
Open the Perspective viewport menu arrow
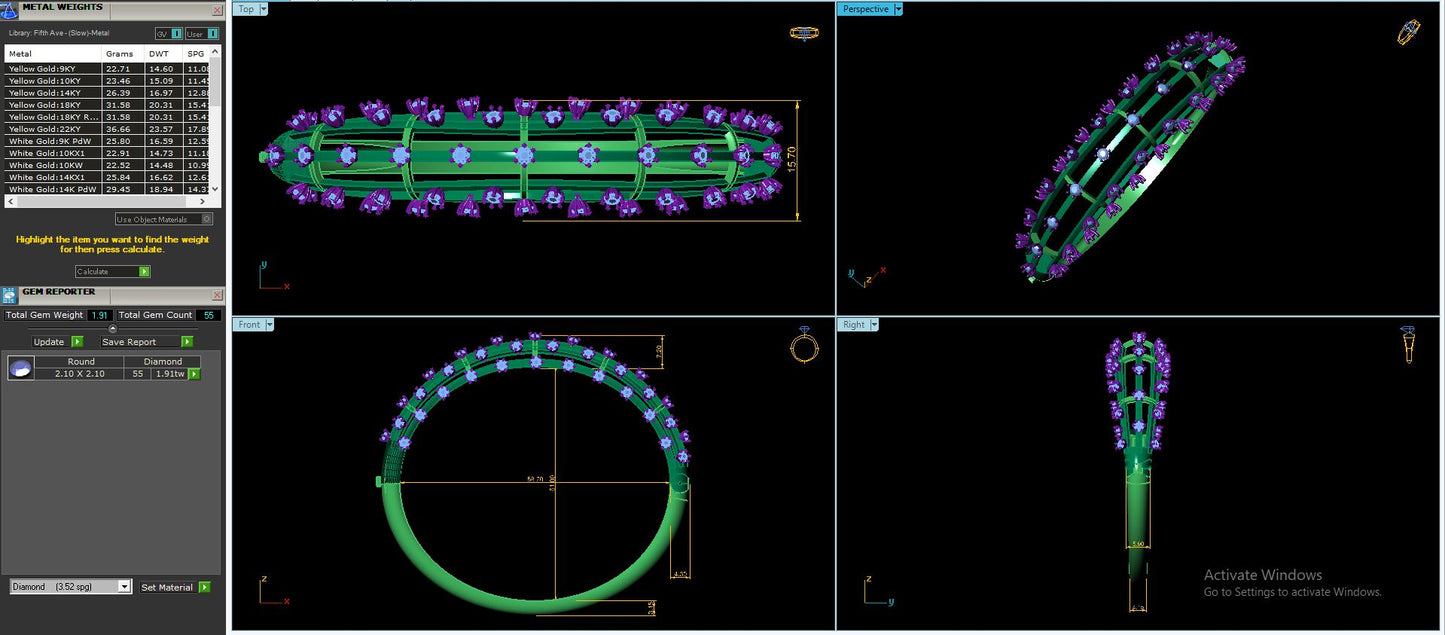pyautogui.click(x=898, y=9)
